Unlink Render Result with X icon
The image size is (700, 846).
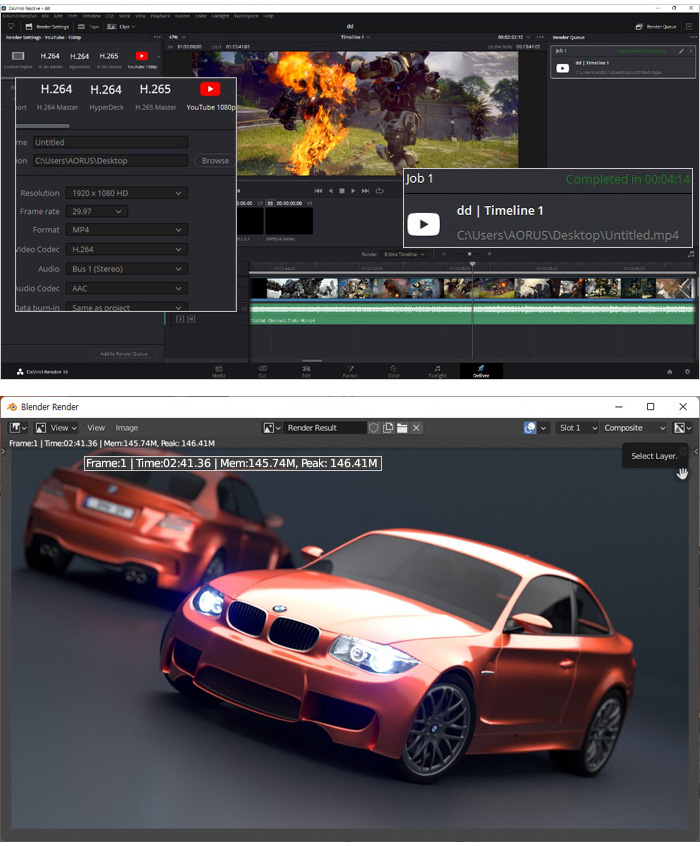click(416, 428)
